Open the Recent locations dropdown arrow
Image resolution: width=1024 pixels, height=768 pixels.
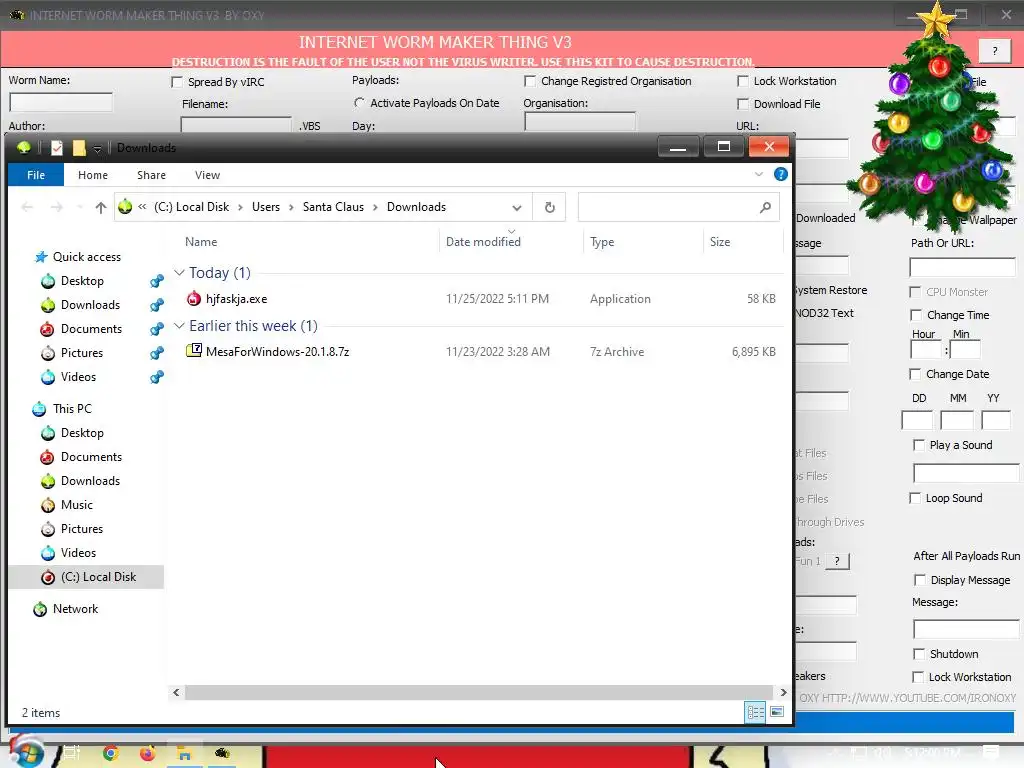click(80, 207)
